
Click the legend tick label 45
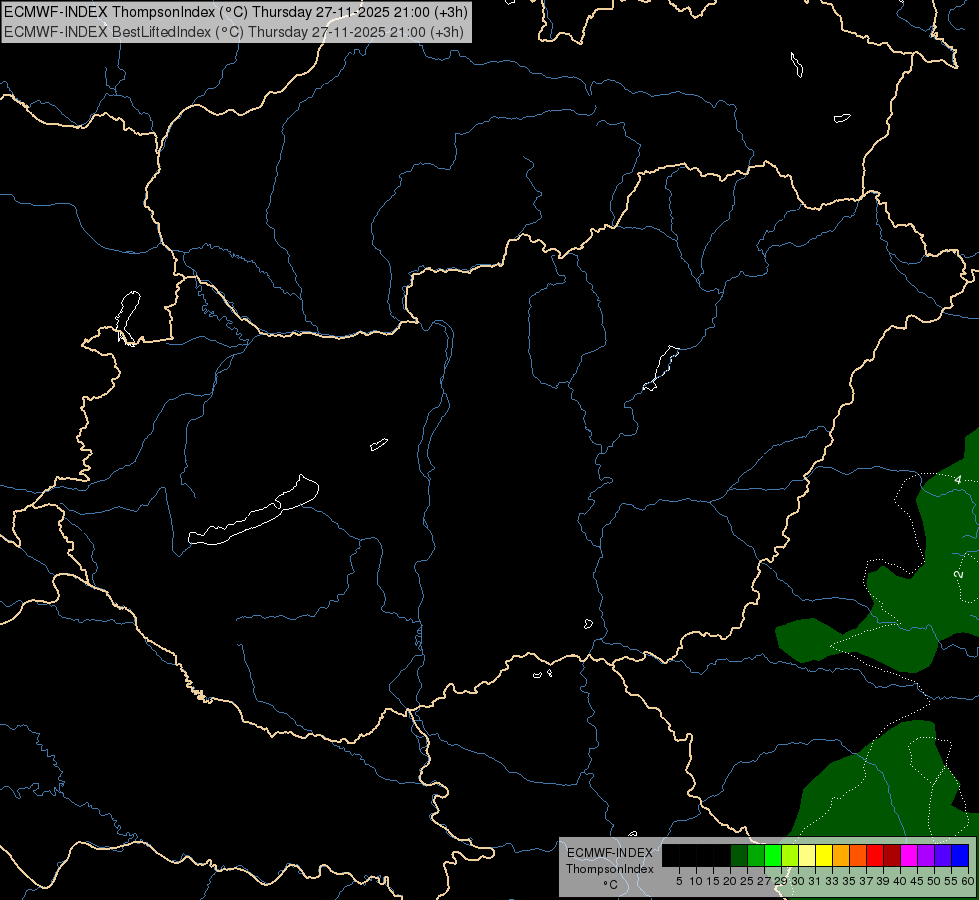coord(917,881)
